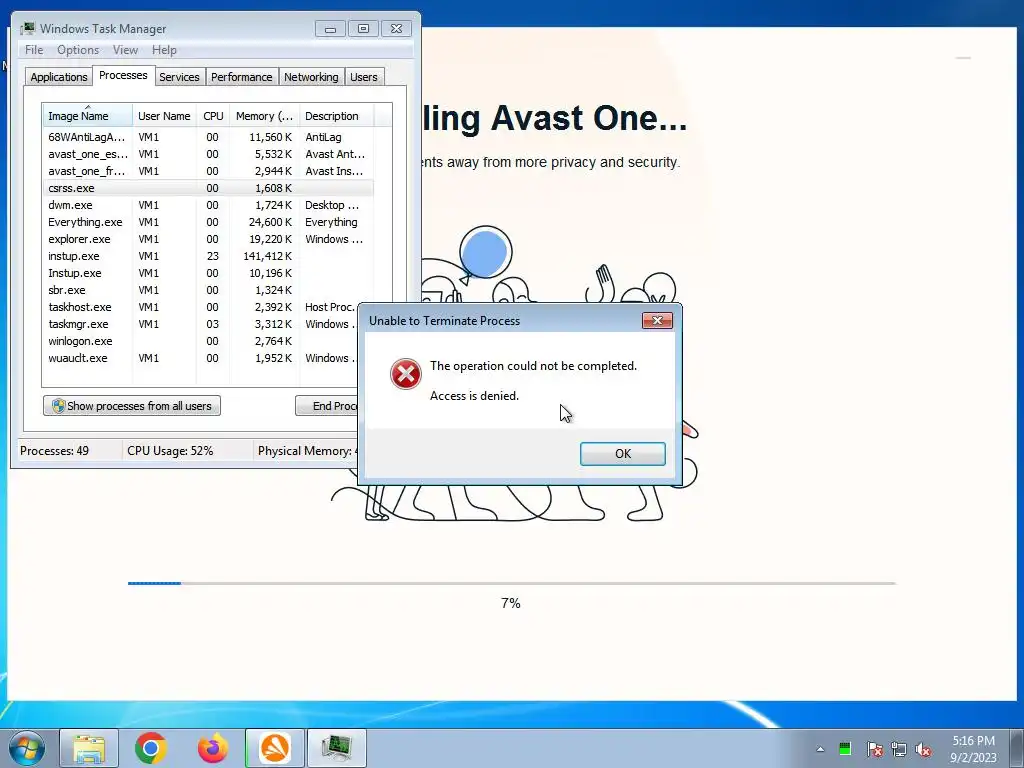Open Windows Explorer from the taskbar

(x=89, y=748)
